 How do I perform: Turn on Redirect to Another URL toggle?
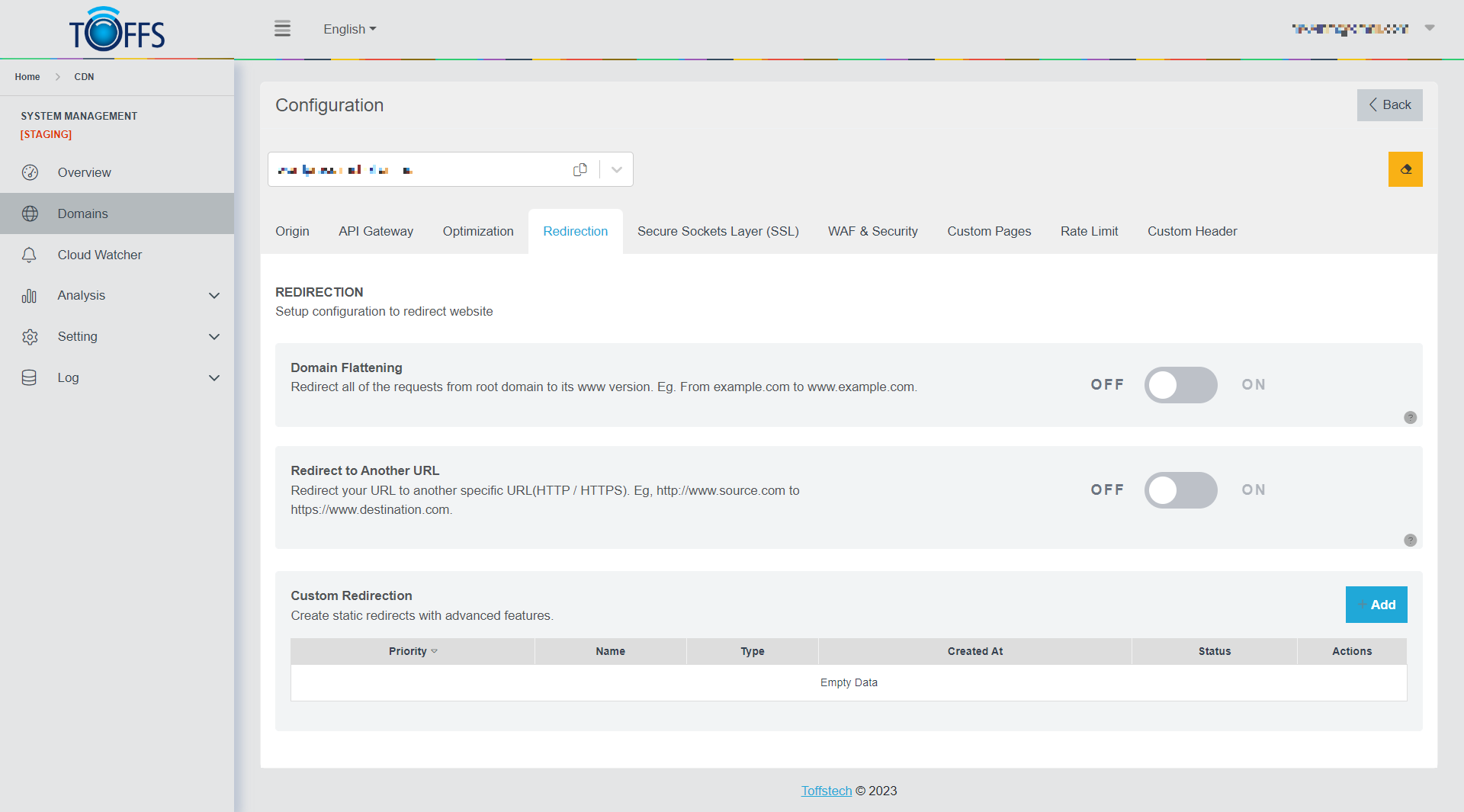click(x=1180, y=490)
